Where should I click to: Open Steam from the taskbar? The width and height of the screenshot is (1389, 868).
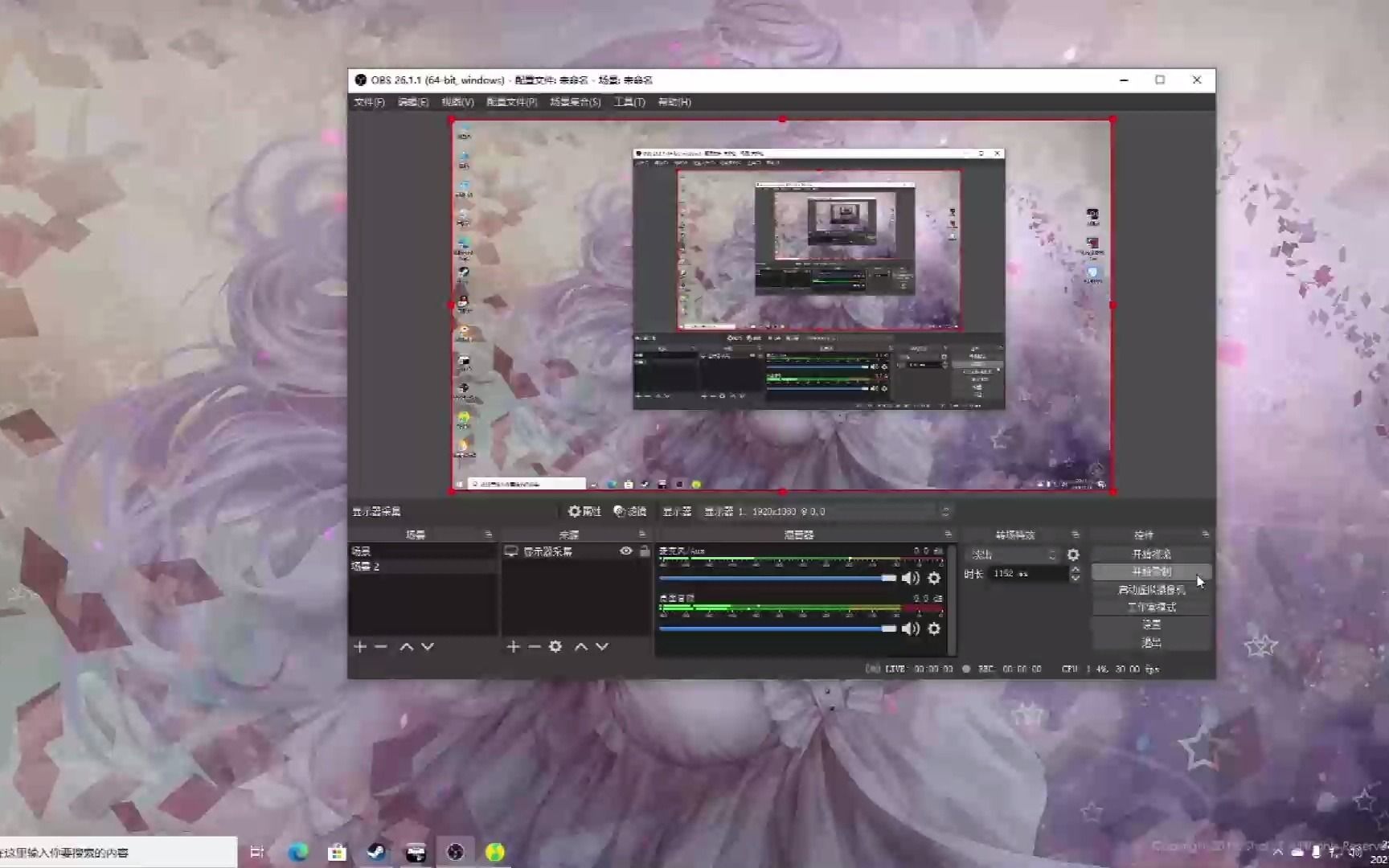[x=375, y=852]
